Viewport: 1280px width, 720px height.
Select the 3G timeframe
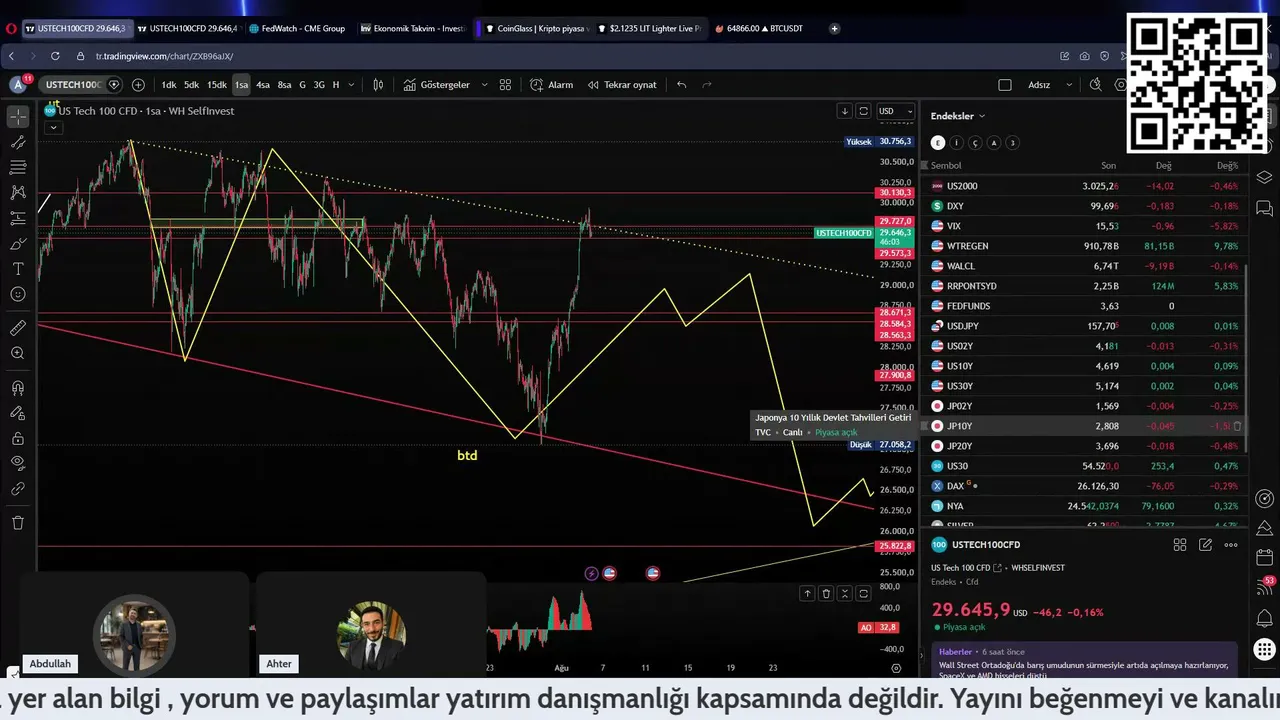(319, 85)
